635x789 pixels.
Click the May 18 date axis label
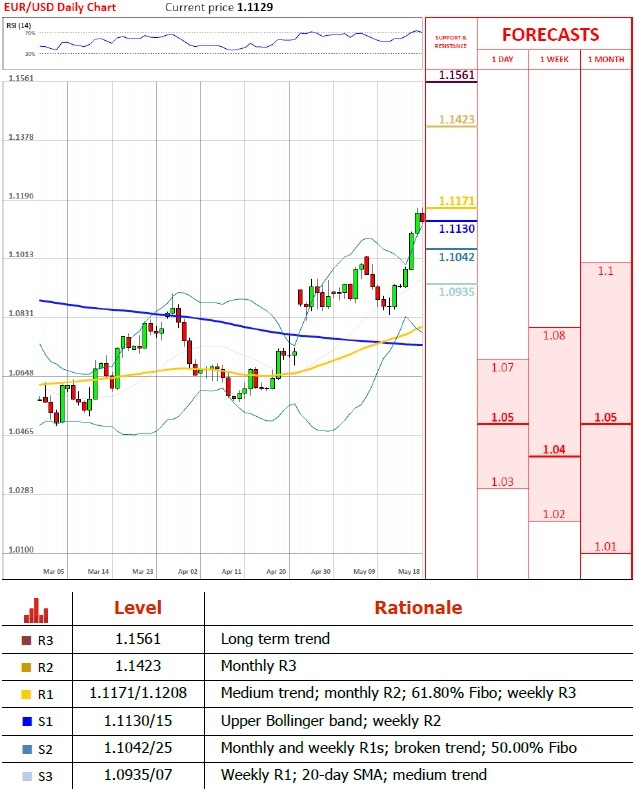tap(409, 572)
